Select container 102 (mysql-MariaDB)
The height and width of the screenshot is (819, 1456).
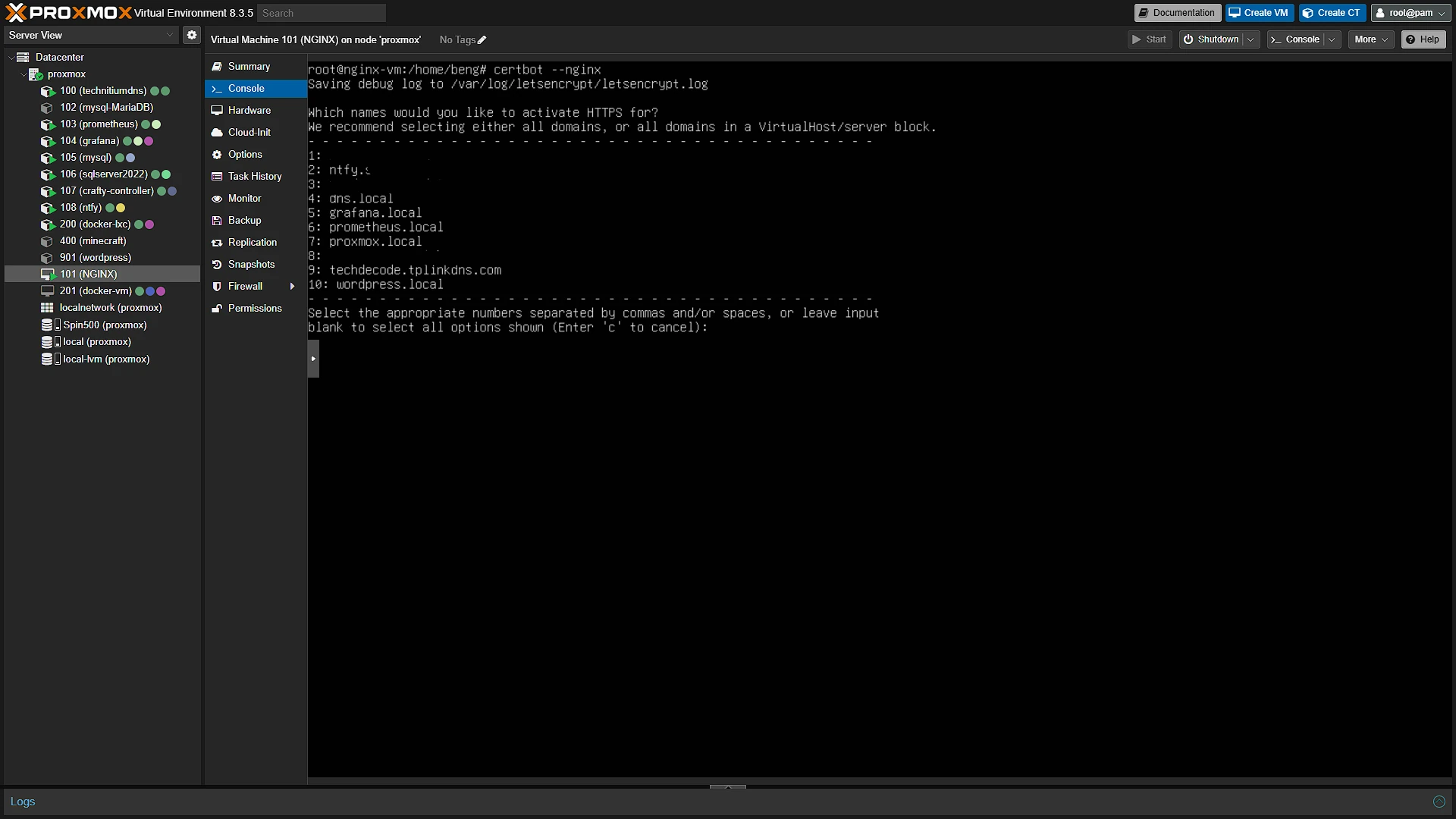[x=106, y=108]
